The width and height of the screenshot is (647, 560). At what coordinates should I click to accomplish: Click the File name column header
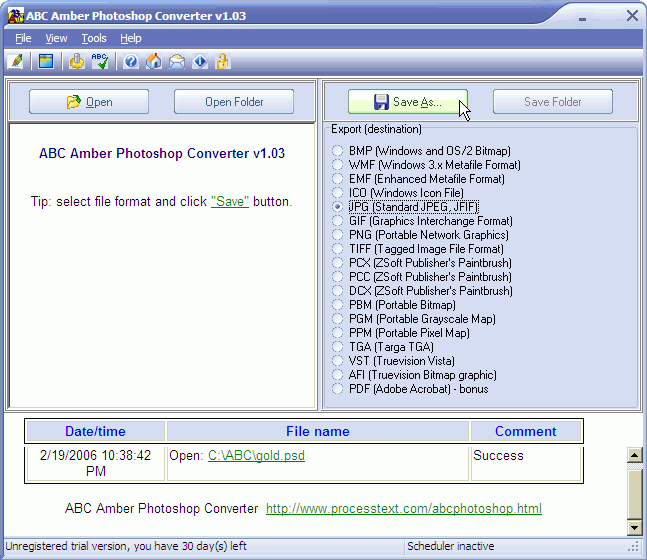tap(318, 431)
